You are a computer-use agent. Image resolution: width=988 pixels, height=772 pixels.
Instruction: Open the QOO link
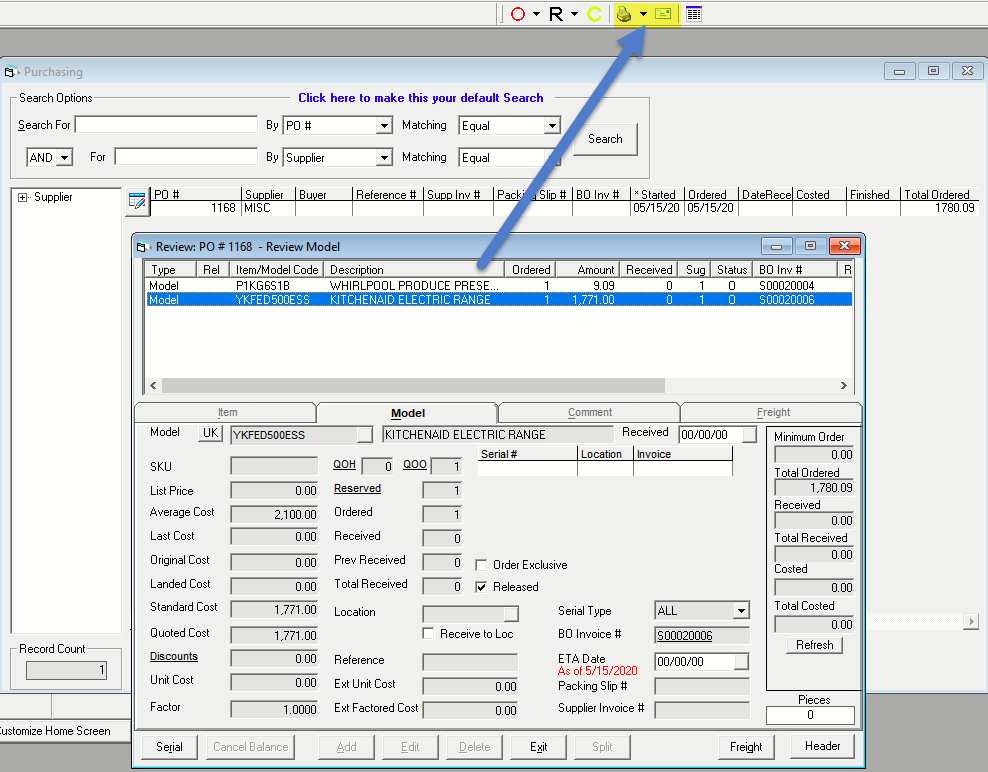(x=415, y=464)
